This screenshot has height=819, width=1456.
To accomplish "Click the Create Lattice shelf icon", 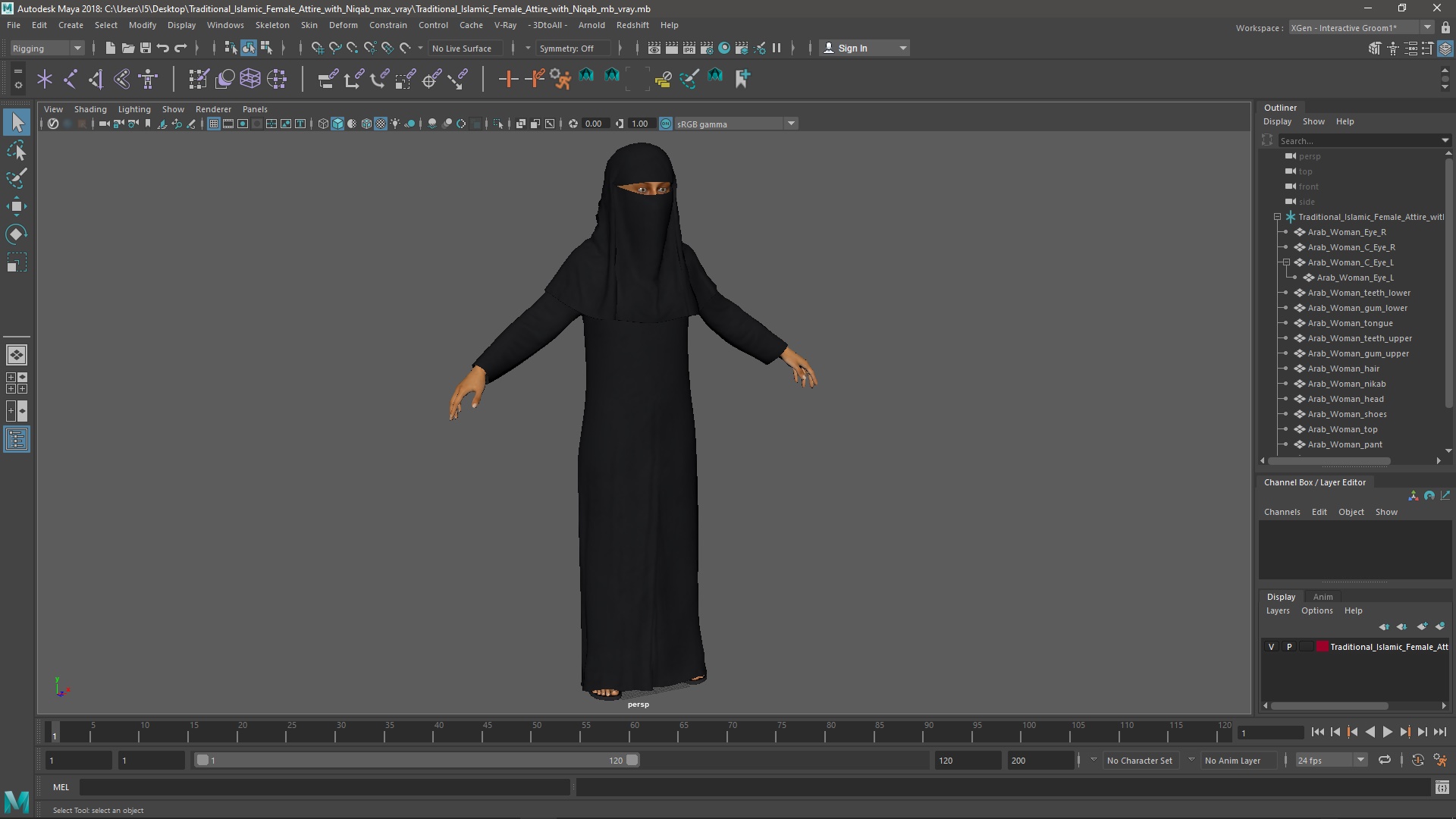I will 249,78.
